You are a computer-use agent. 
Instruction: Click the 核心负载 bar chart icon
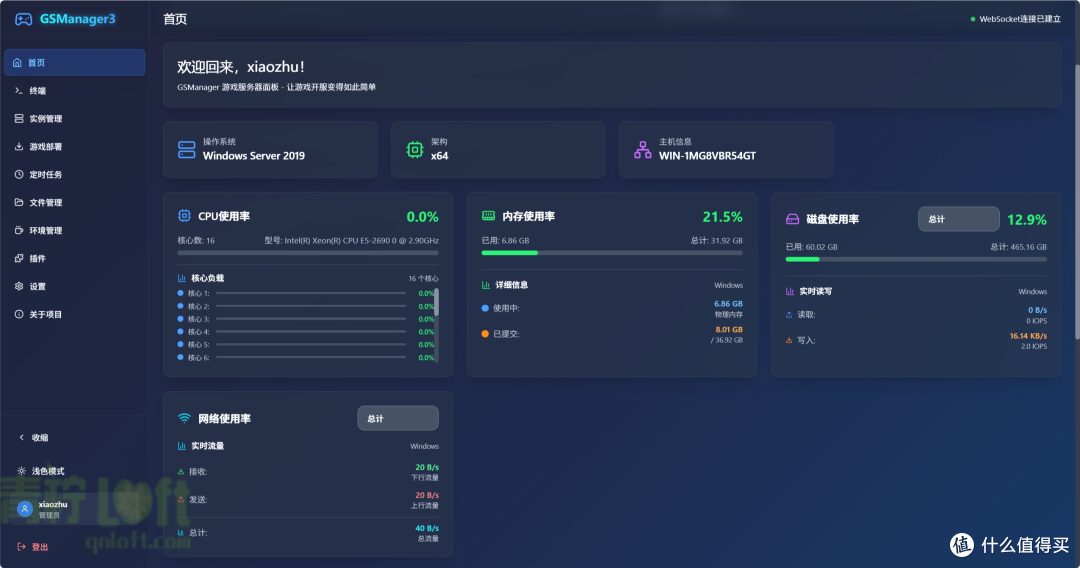[182, 278]
